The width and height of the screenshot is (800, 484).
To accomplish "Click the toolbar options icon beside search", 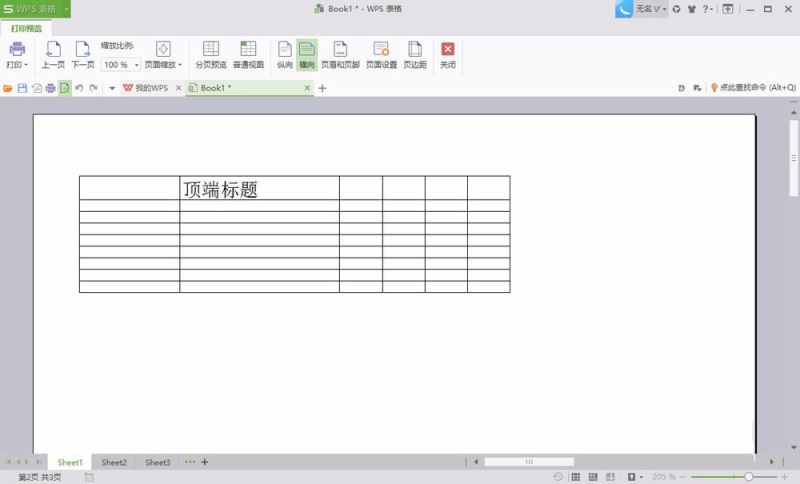I will click(x=697, y=88).
